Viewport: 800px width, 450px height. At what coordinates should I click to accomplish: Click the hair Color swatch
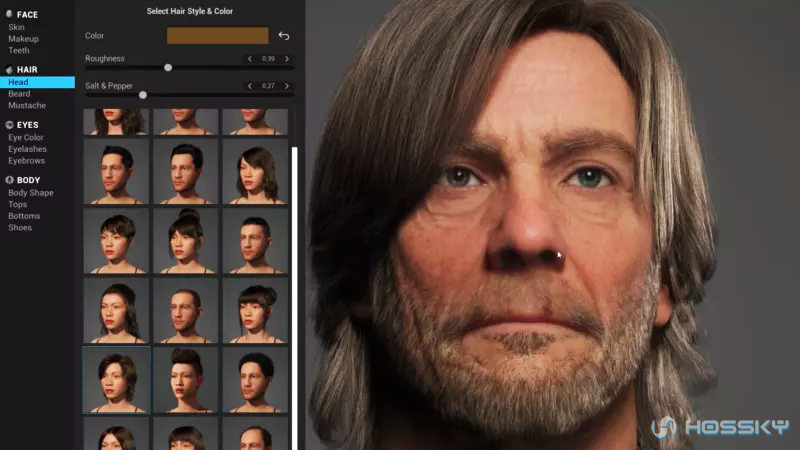coord(218,36)
